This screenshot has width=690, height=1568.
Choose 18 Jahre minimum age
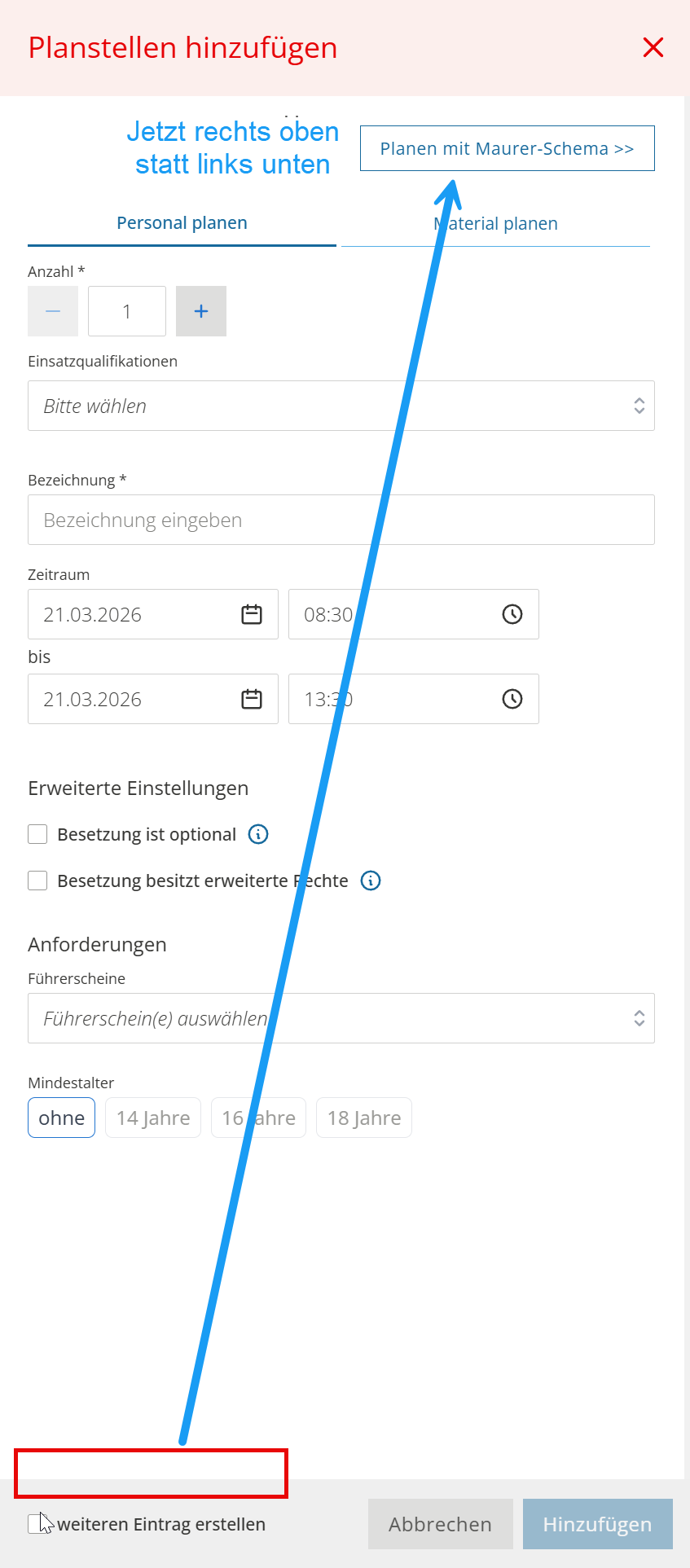pyautogui.click(x=364, y=1118)
